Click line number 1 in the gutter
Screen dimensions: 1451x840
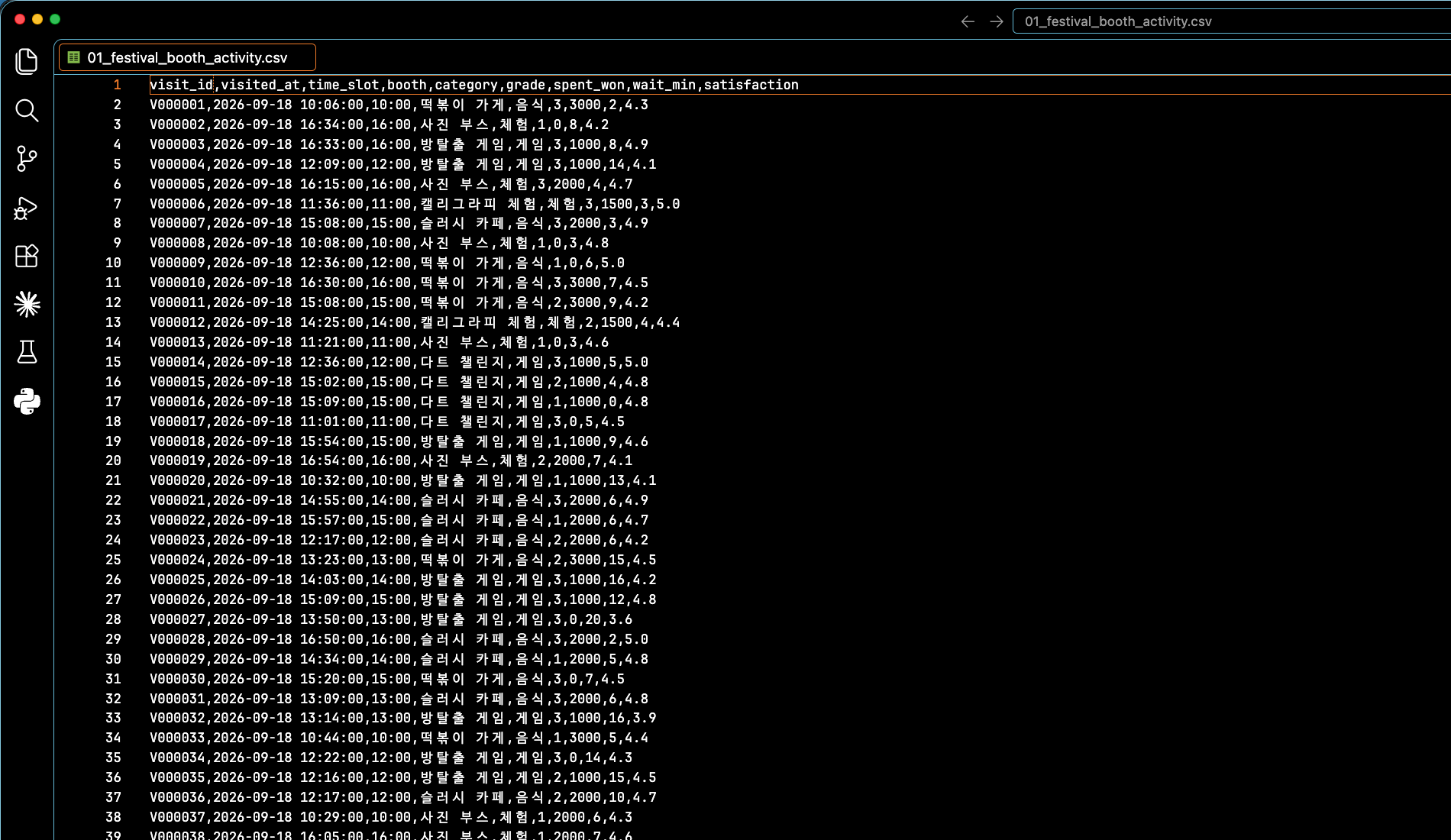click(x=117, y=85)
